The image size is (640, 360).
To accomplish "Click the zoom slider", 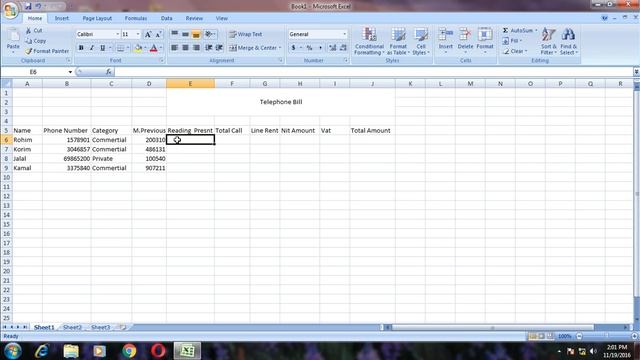I will click(607, 336).
